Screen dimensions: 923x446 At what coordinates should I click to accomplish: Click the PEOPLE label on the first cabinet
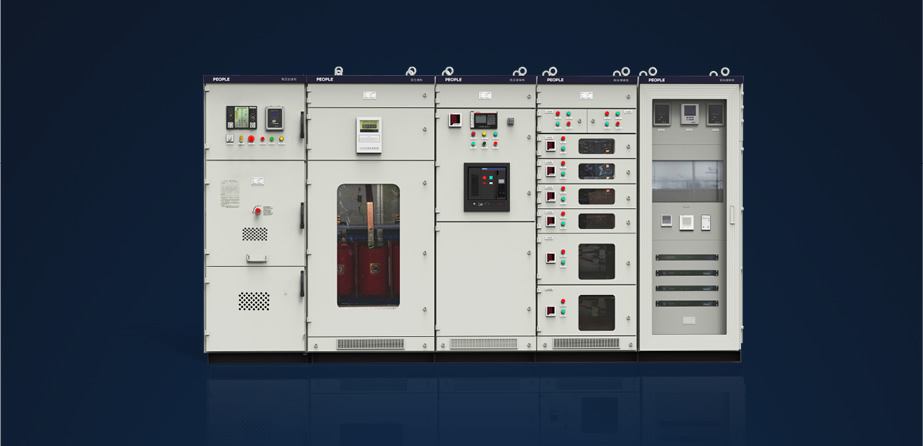[x=221, y=79]
